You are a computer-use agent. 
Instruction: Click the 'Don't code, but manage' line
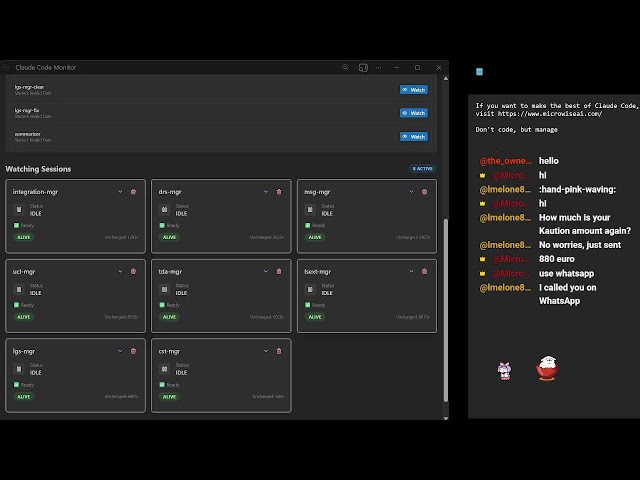[516, 130]
